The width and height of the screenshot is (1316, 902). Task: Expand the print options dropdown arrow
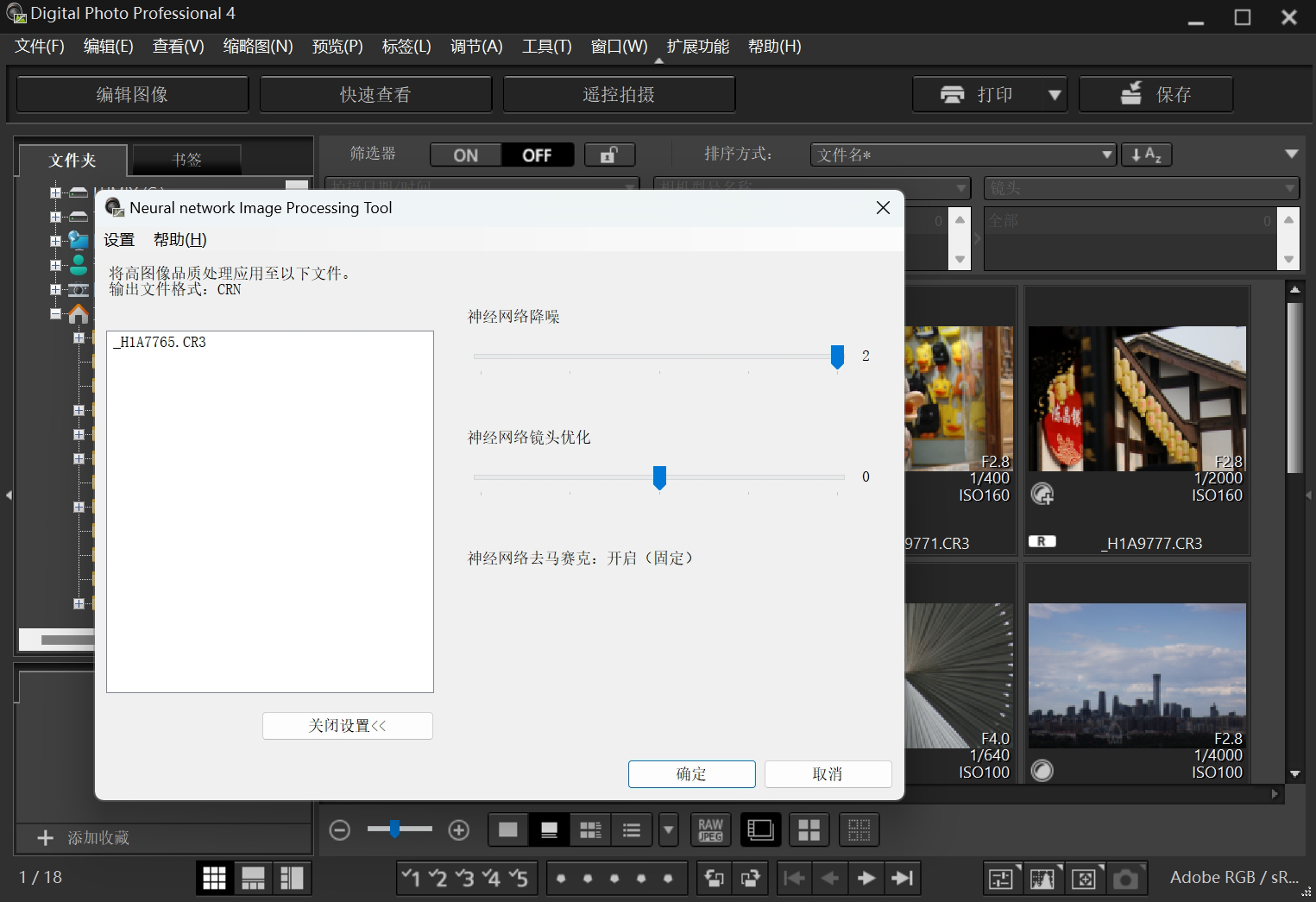pos(1055,95)
